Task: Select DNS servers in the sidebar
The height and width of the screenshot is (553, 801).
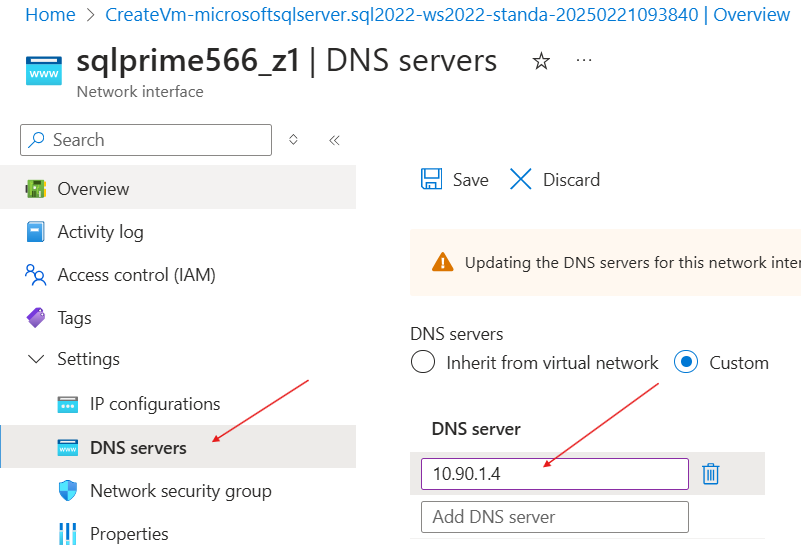Action: coord(178,447)
